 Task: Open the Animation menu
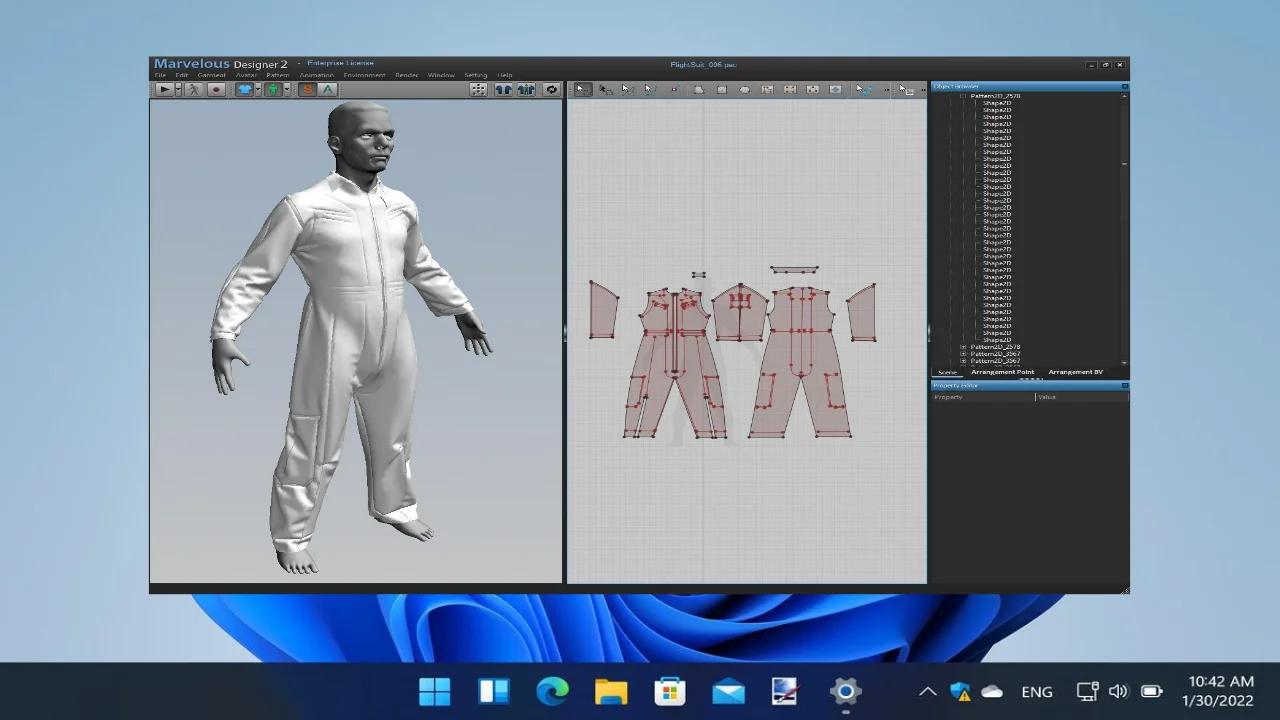(x=317, y=75)
